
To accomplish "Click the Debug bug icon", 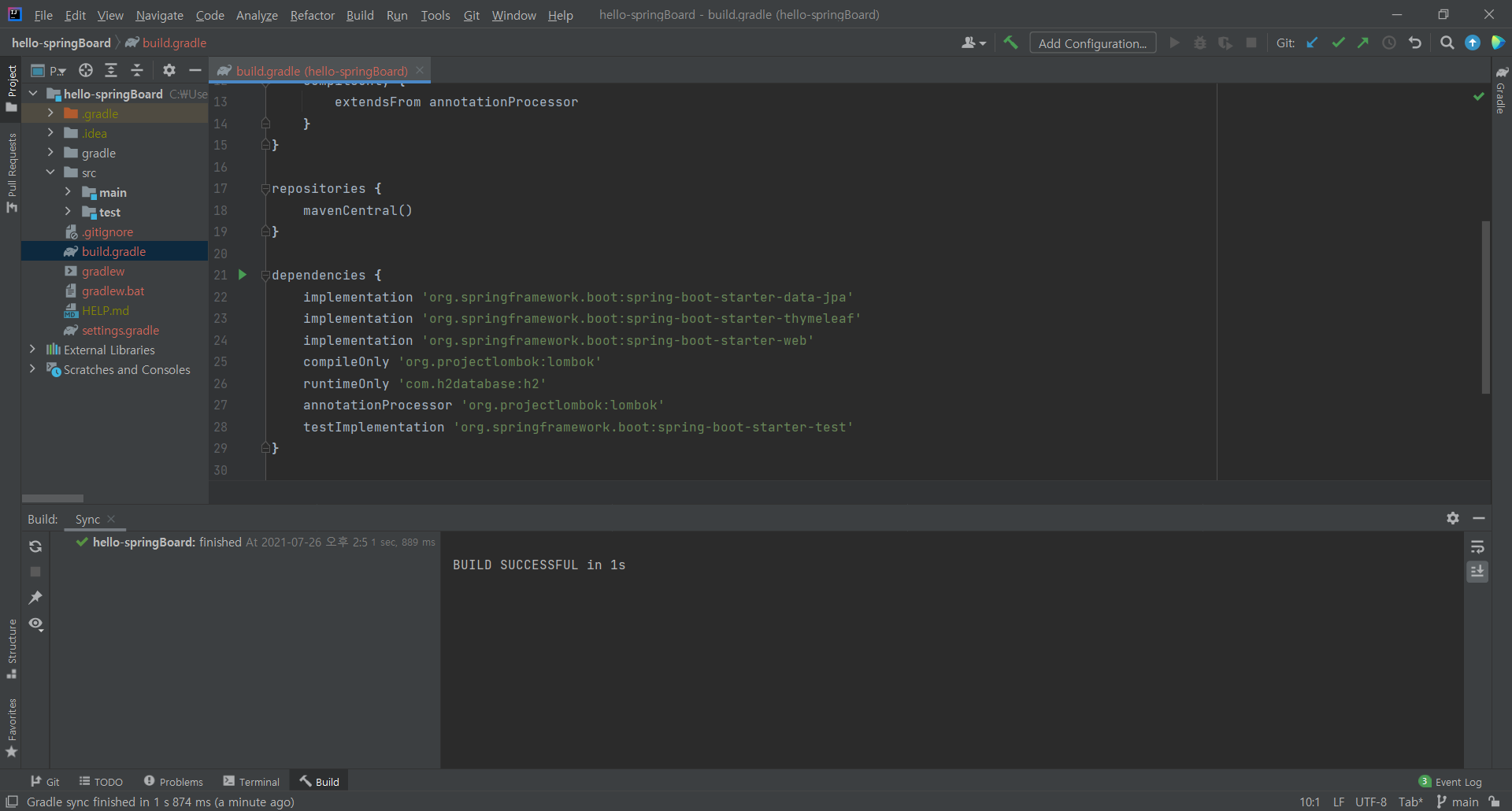I will point(1200,43).
